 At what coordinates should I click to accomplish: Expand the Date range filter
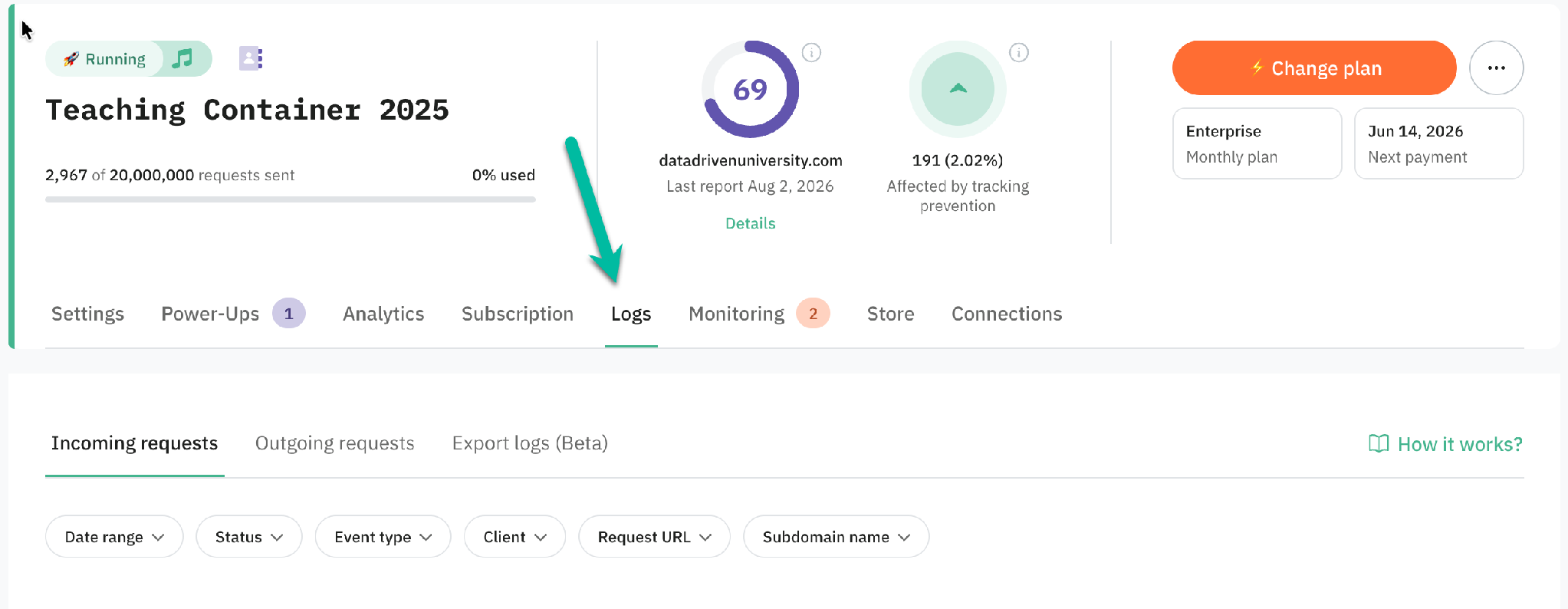(x=114, y=536)
